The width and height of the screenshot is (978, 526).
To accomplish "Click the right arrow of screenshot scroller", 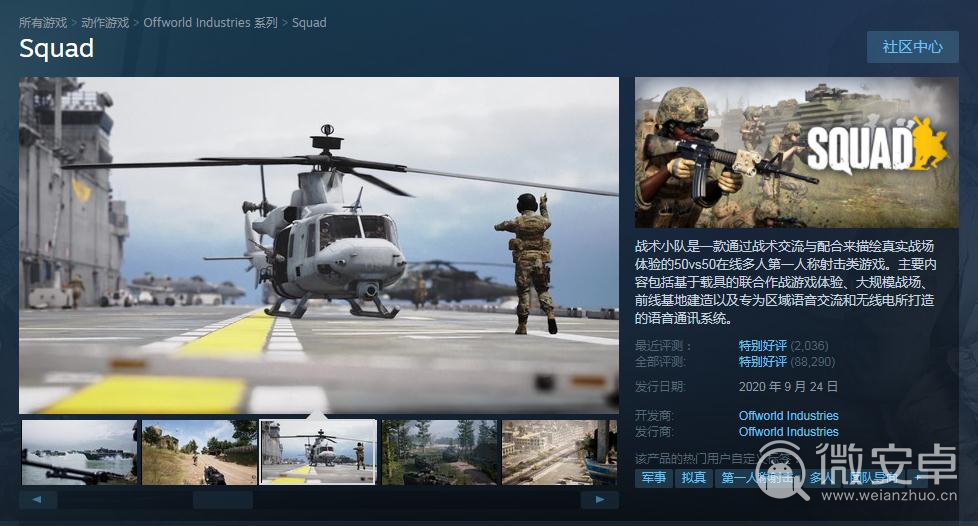I will 599,499.
